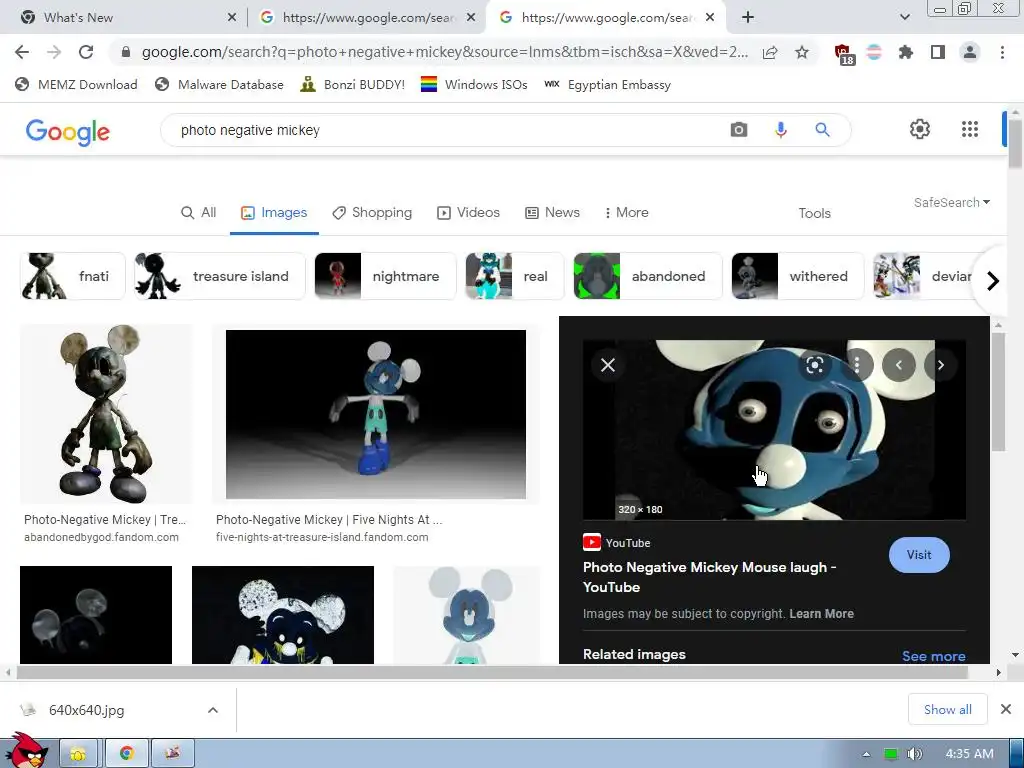Image resolution: width=1024 pixels, height=768 pixels.
Task: Show previous image in preview panel
Action: [x=899, y=365]
